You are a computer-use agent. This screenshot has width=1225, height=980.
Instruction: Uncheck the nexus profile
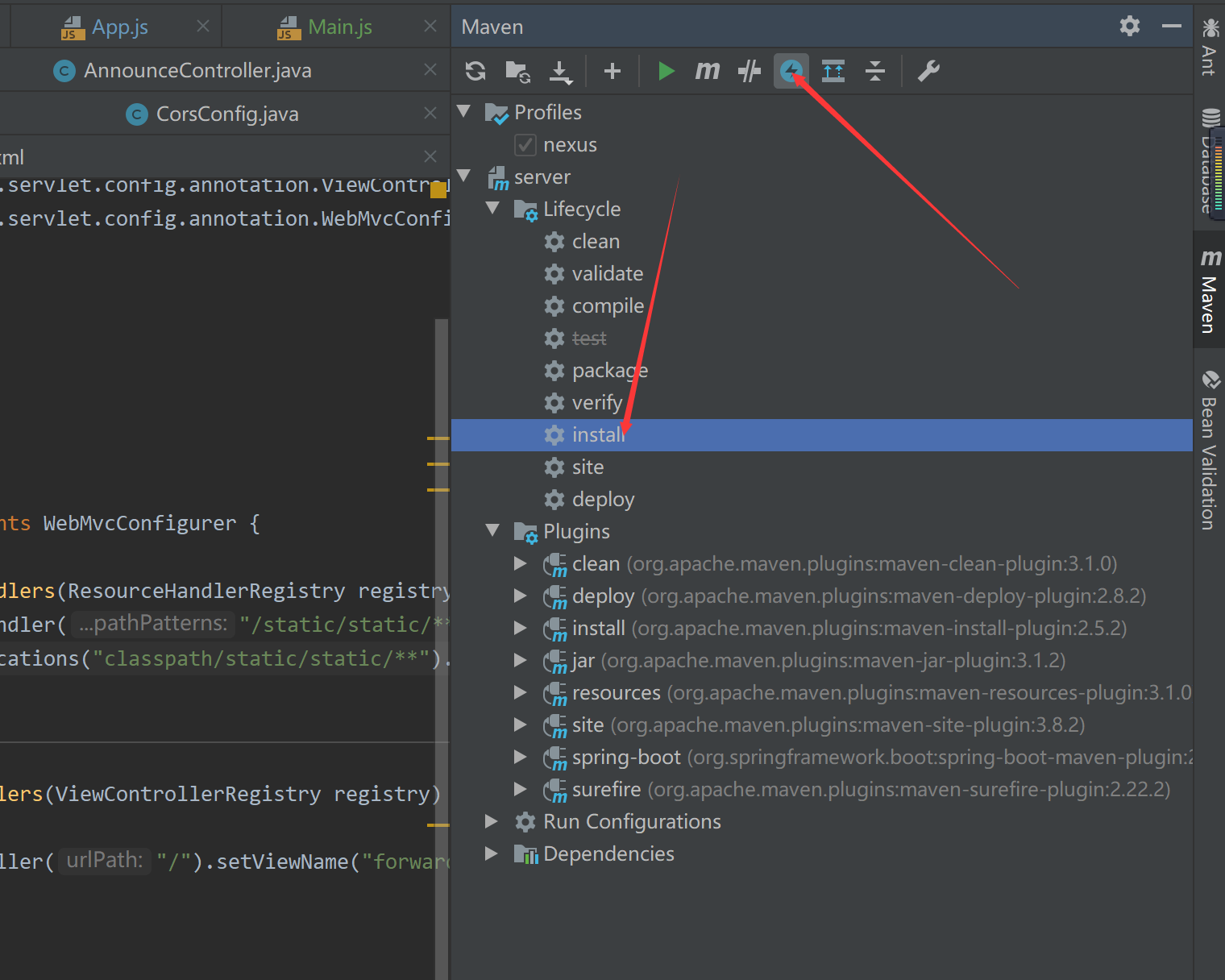pos(525,144)
